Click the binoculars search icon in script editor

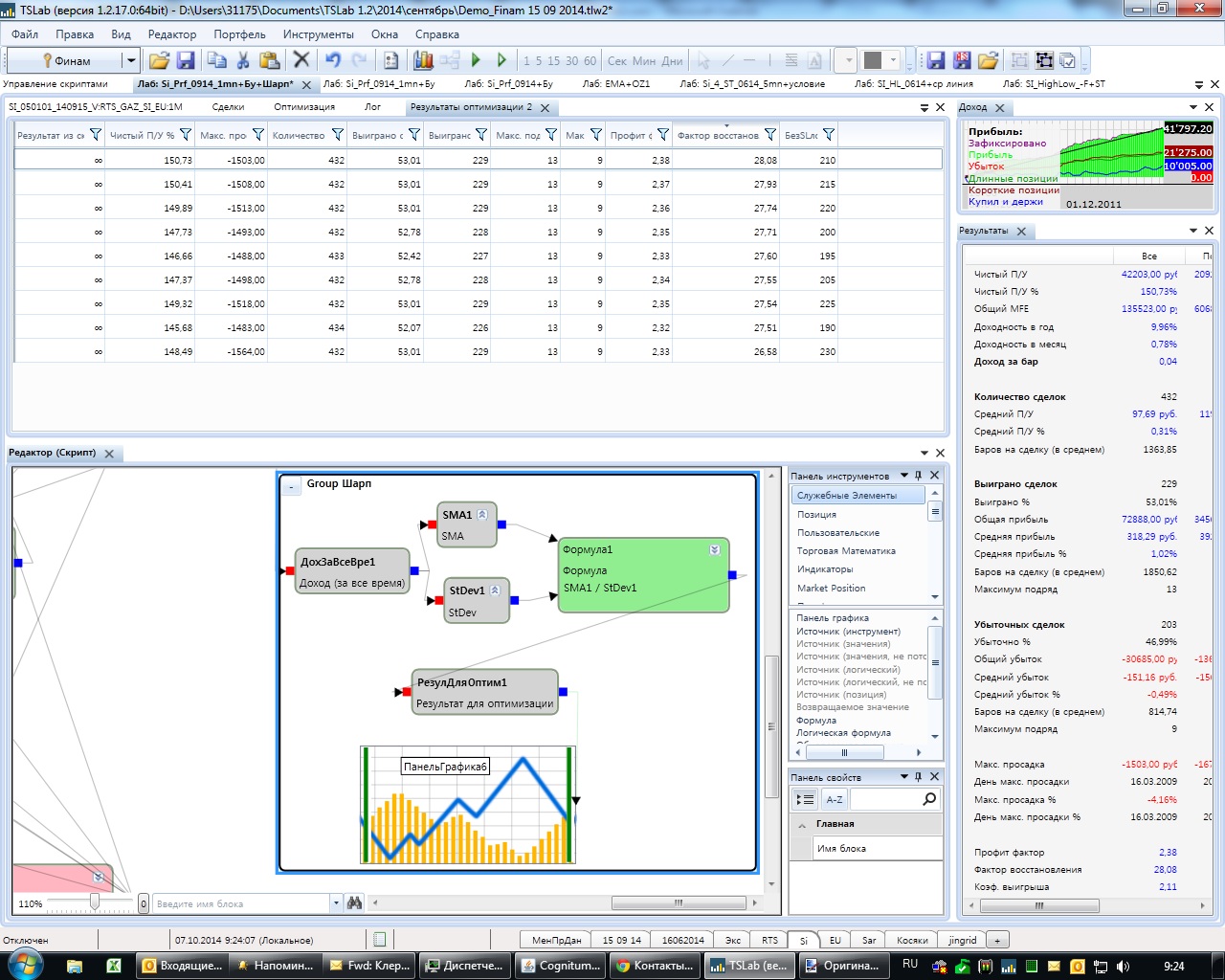pyautogui.click(x=355, y=902)
